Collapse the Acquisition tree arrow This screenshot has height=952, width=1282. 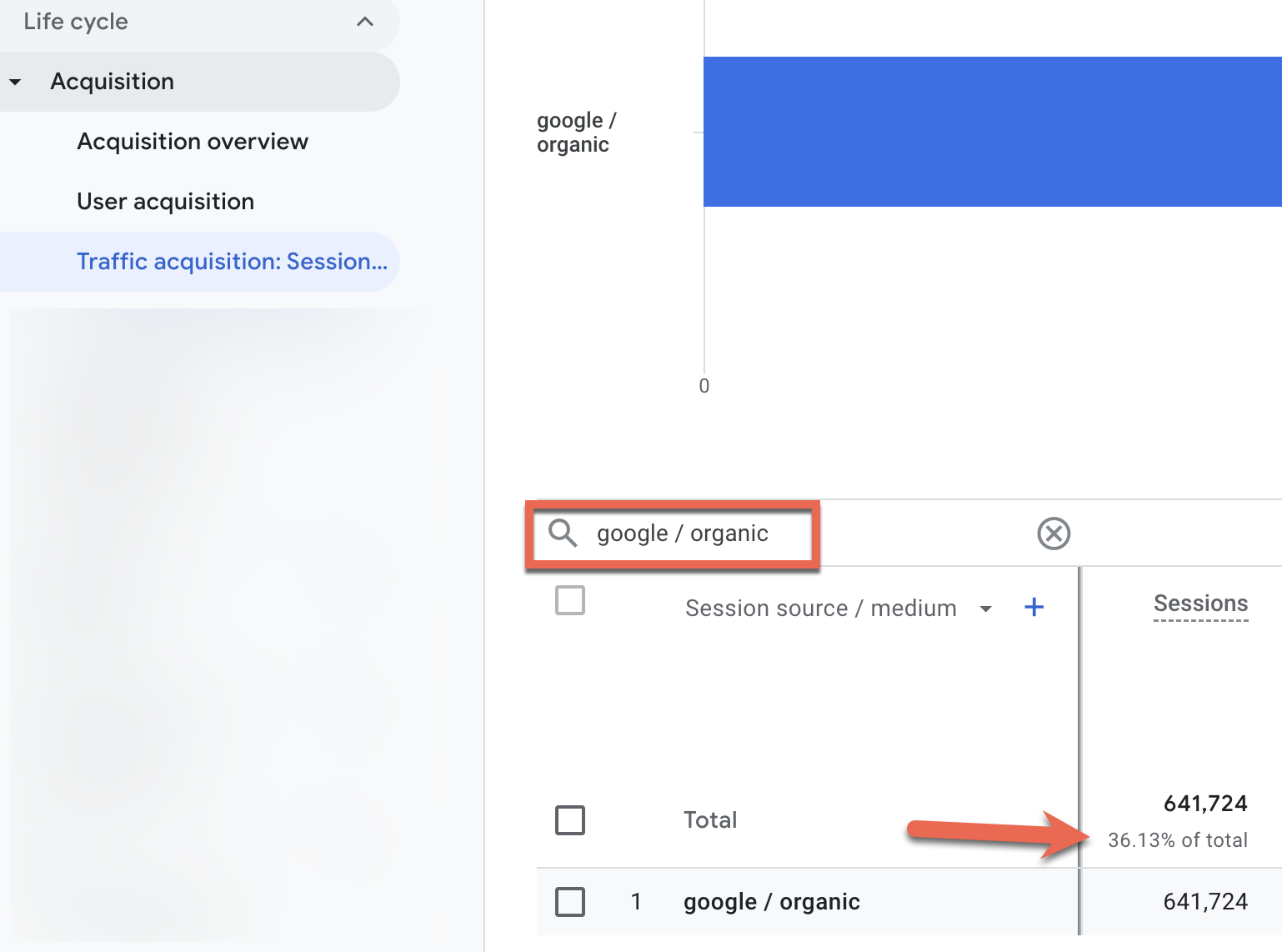tap(15, 82)
